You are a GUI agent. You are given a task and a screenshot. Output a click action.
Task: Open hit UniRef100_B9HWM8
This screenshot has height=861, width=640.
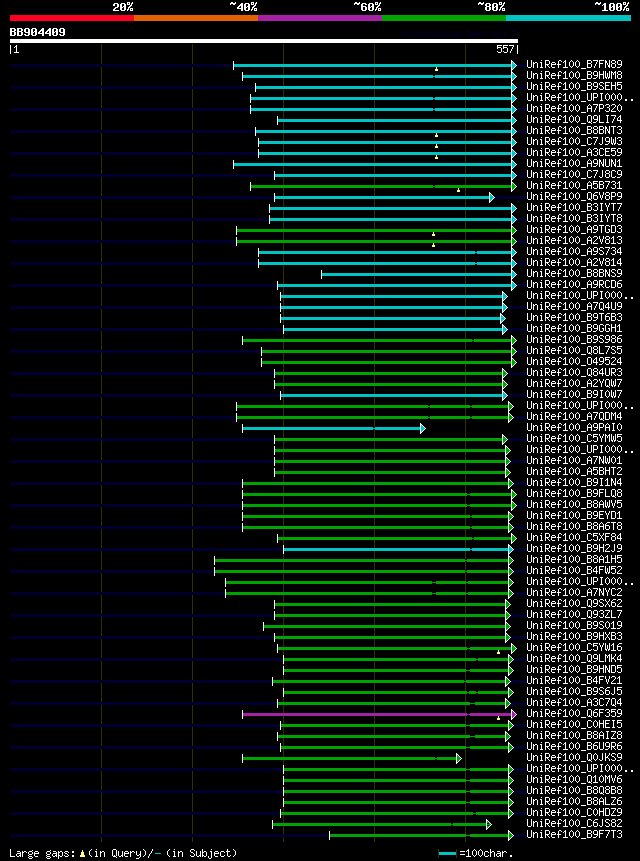(574, 75)
